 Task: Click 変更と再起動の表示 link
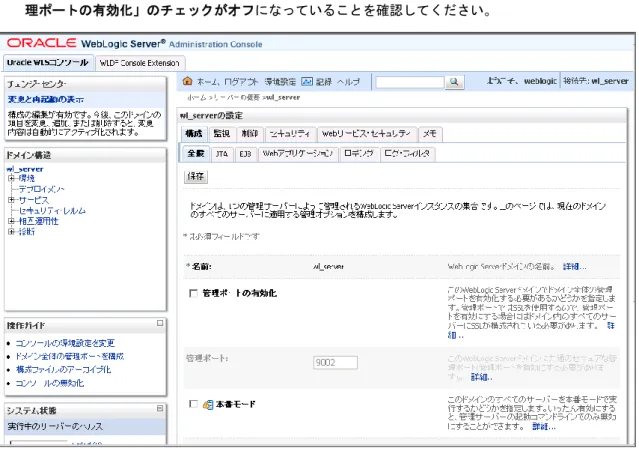[46, 99]
